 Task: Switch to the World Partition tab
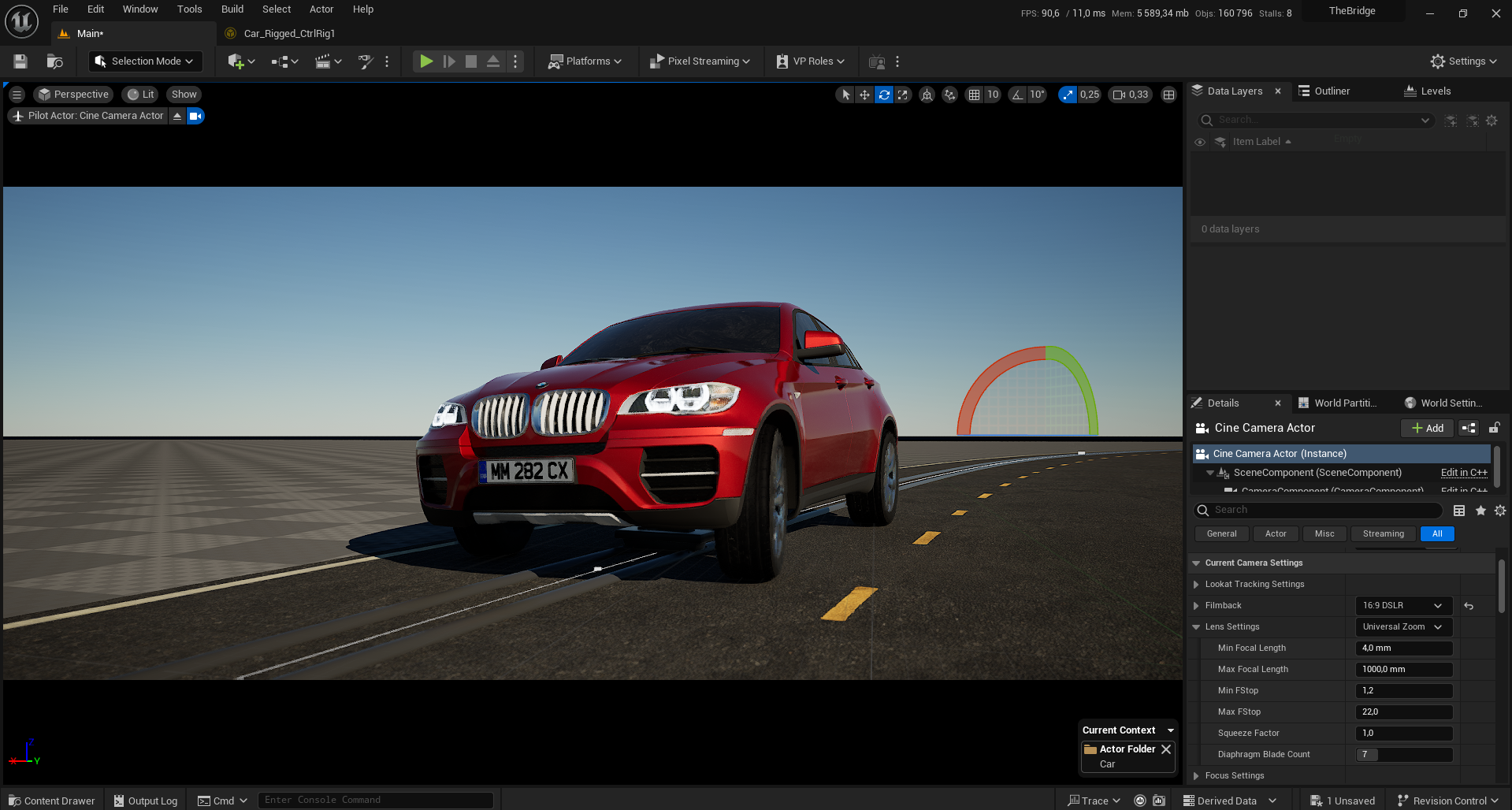pos(1344,403)
